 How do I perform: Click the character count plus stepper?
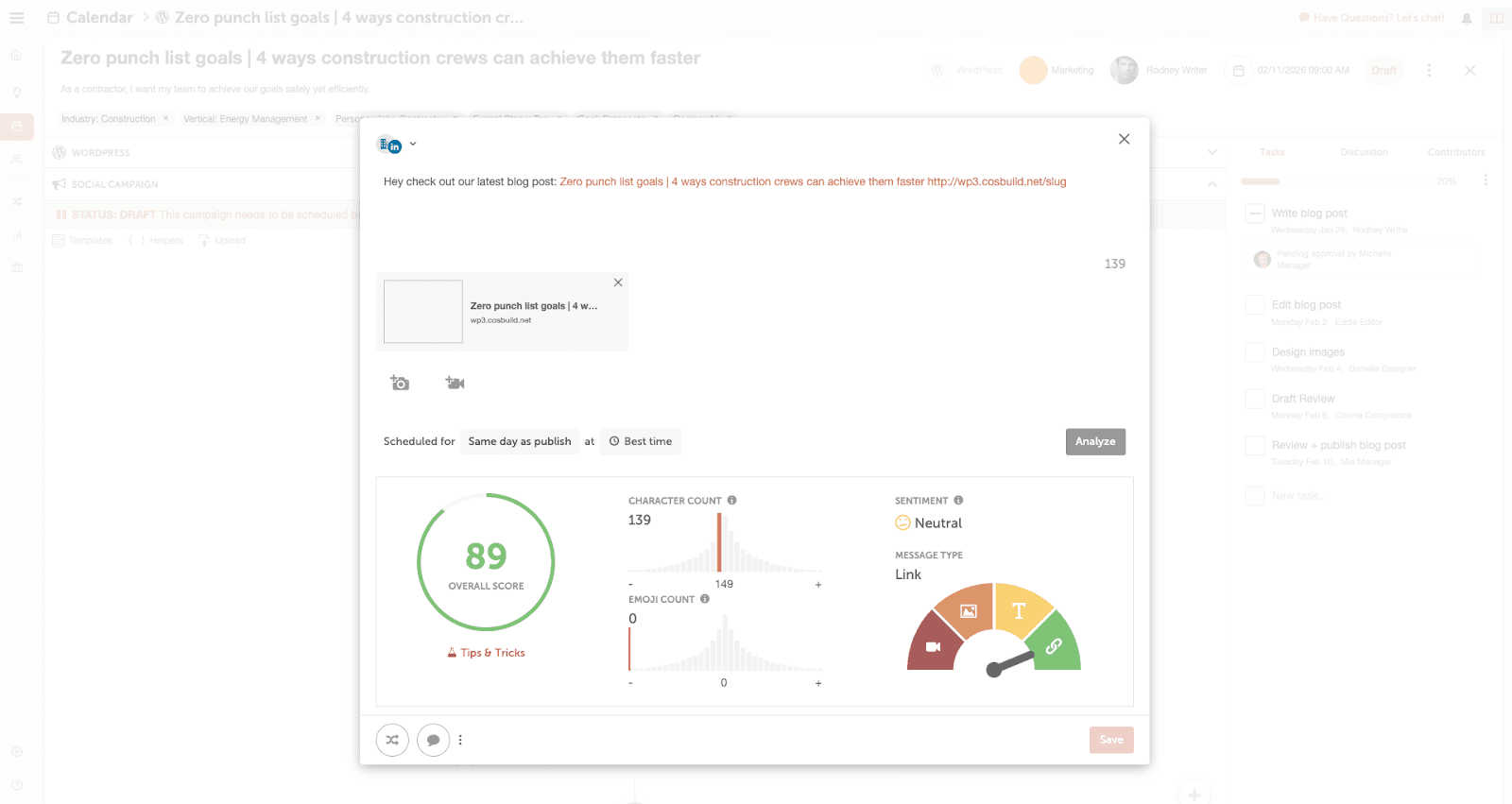click(x=818, y=585)
